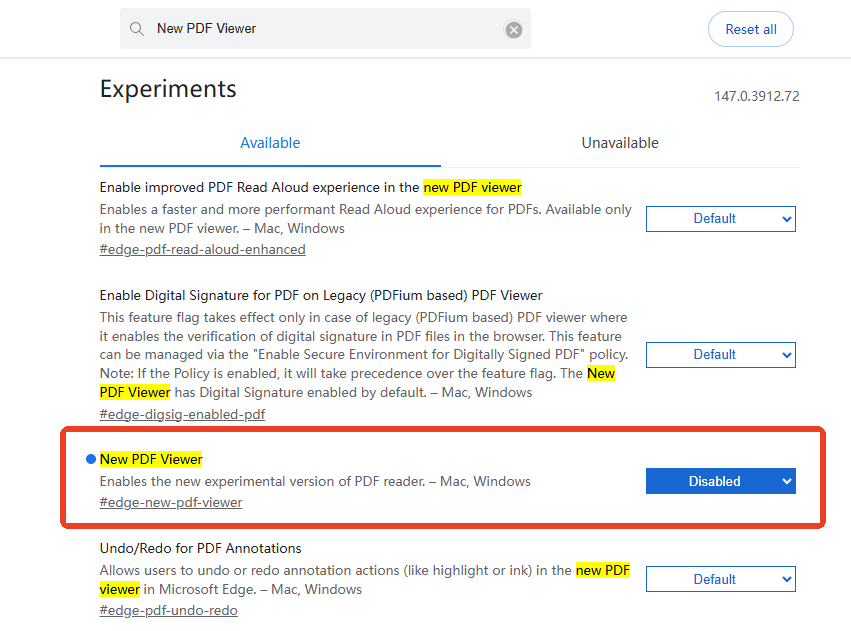This screenshot has width=851, height=631.
Task: Open the #edge-new-pdf-viewer link
Action: (x=170, y=502)
